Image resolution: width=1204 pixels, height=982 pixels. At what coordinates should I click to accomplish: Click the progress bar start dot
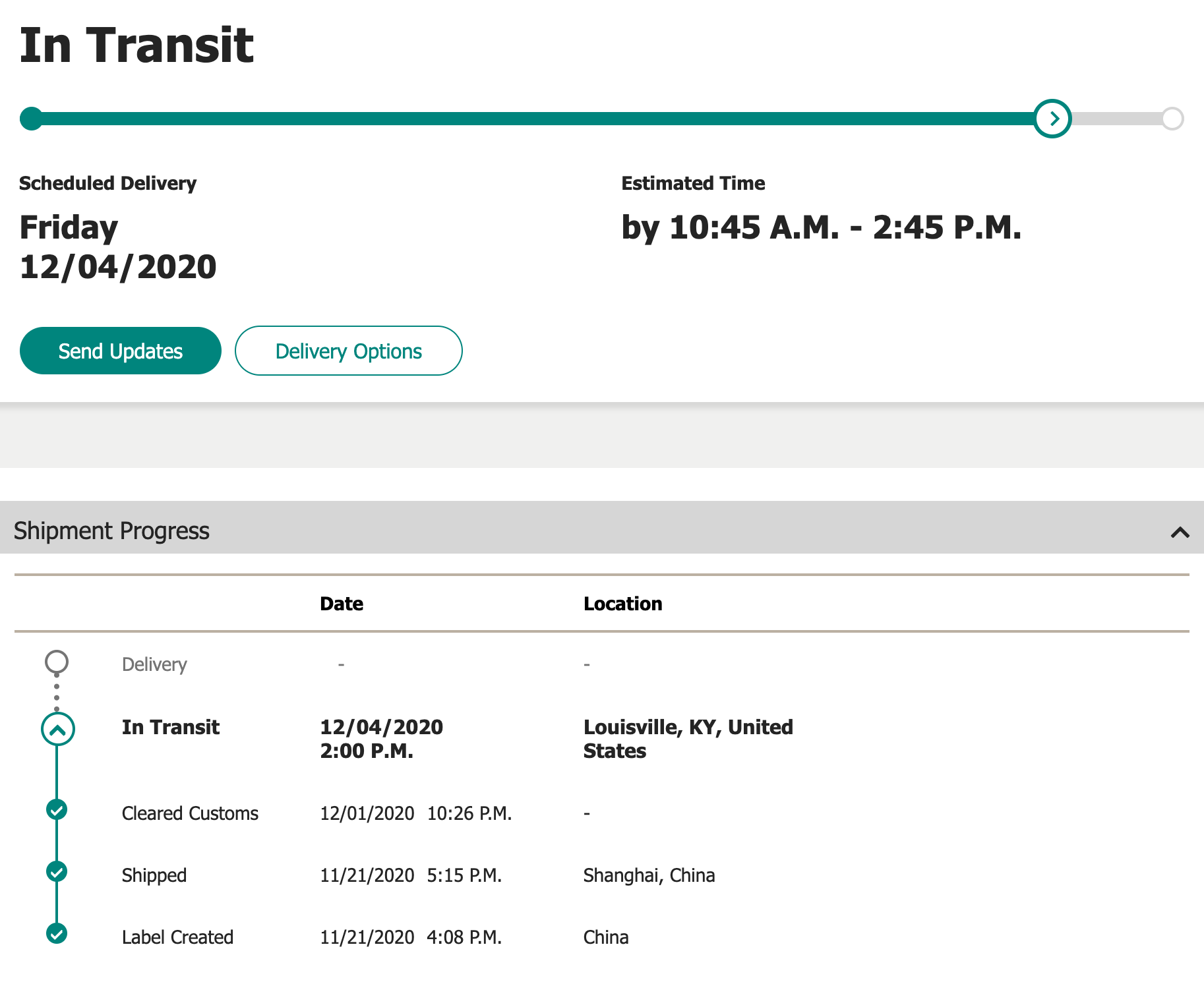pyautogui.click(x=31, y=119)
